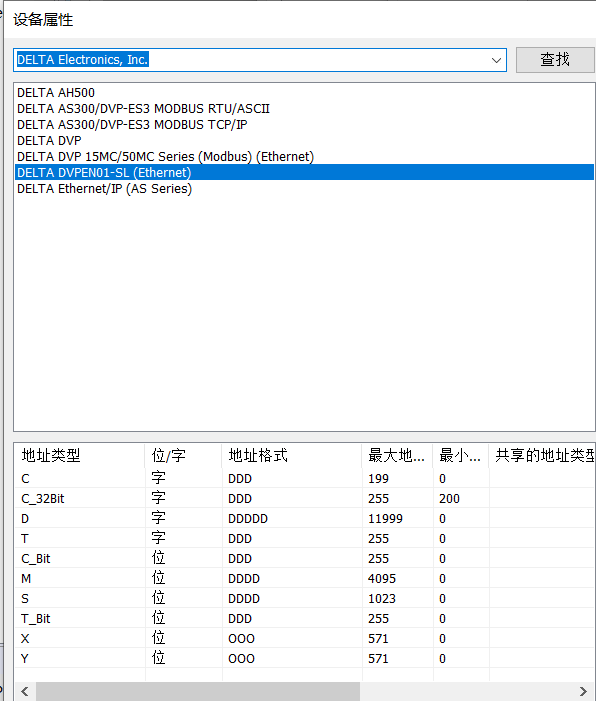Click the 最大地... column header
596x701 pixels.
(397, 456)
